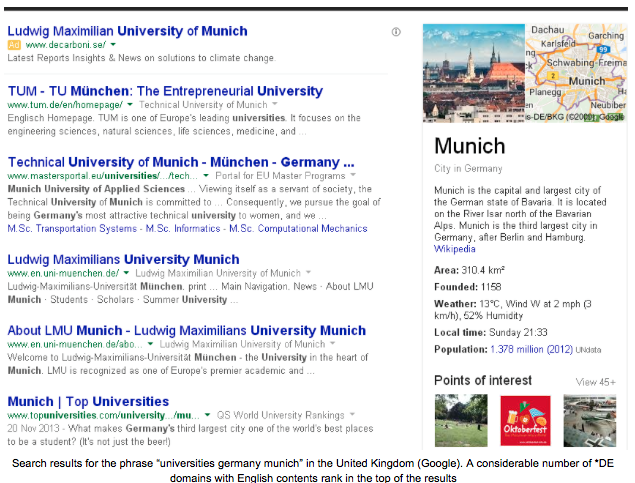Click 'Founded: 1158' fact line
This screenshot has height=483, width=635.
(467, 287)
